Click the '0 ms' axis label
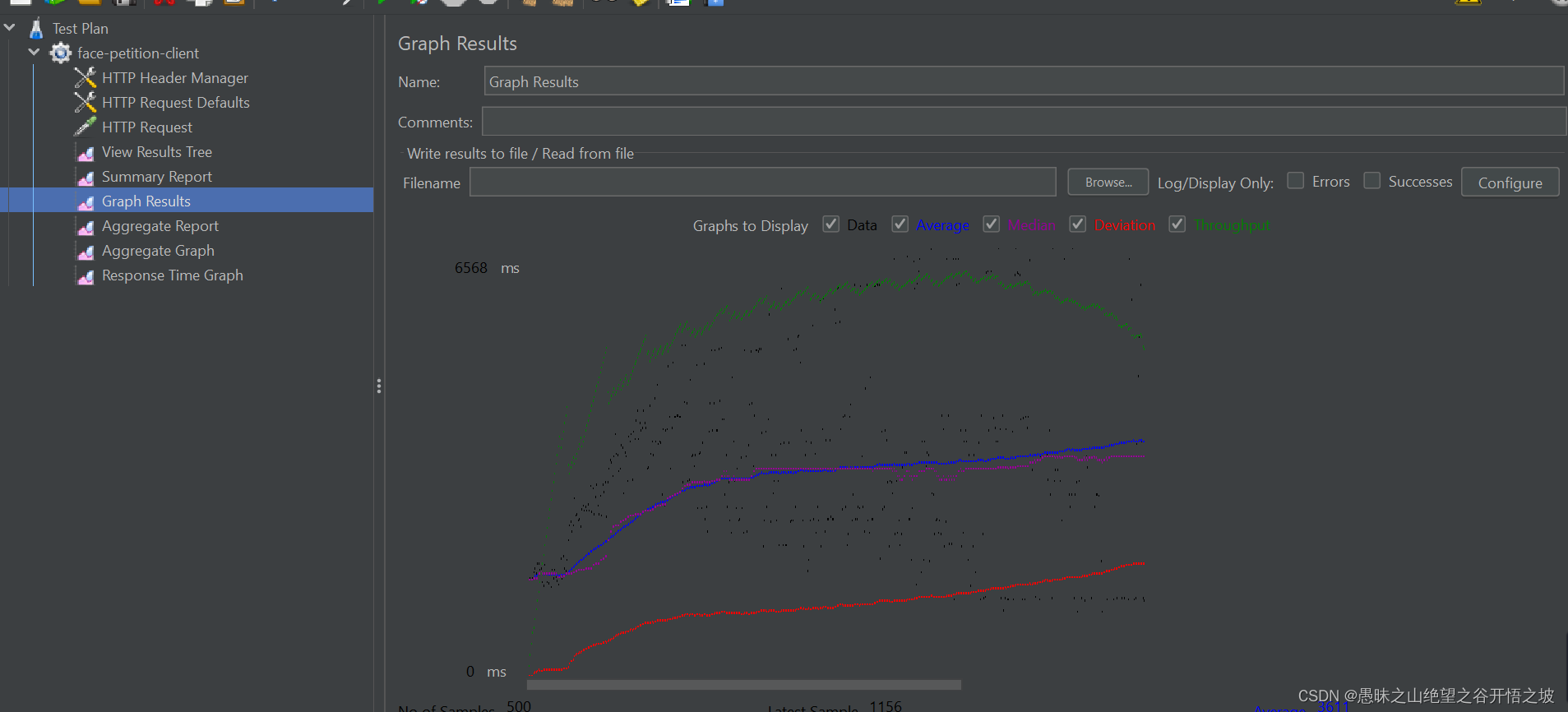The width and height of the screenshot is (1568, 712). point(486,672)
